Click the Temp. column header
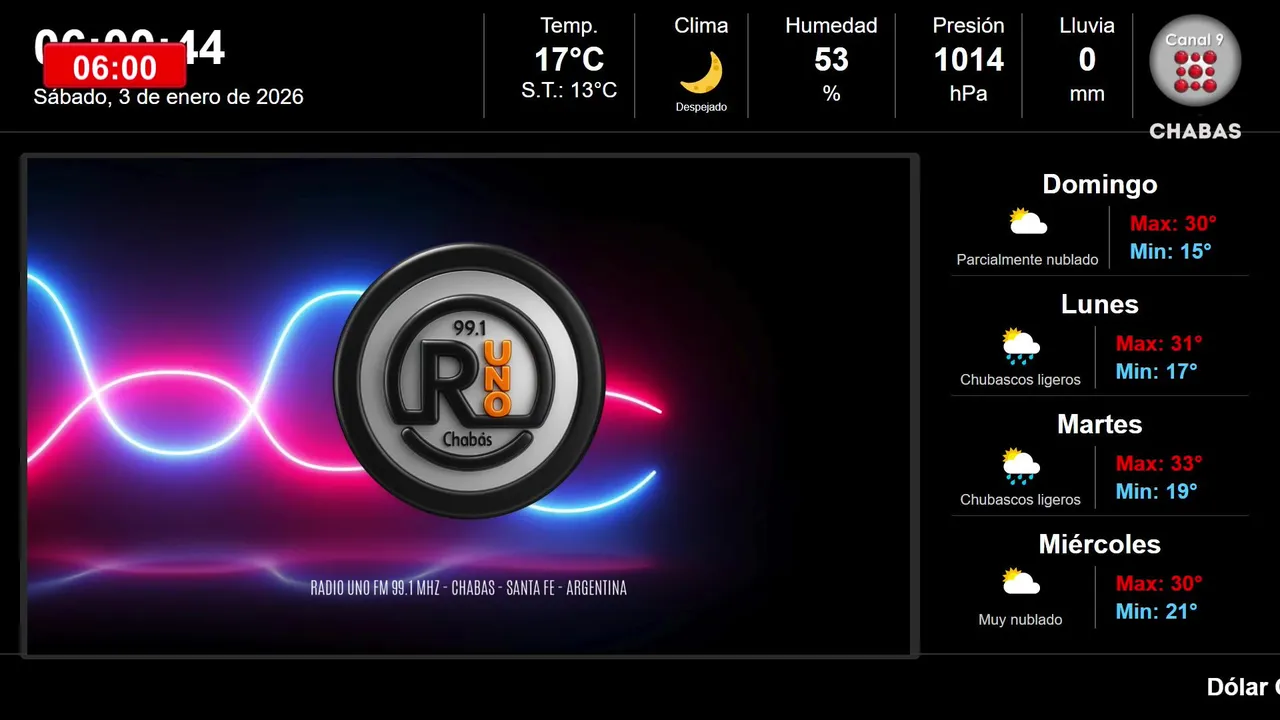1280x720 pixels. (569, 26)
